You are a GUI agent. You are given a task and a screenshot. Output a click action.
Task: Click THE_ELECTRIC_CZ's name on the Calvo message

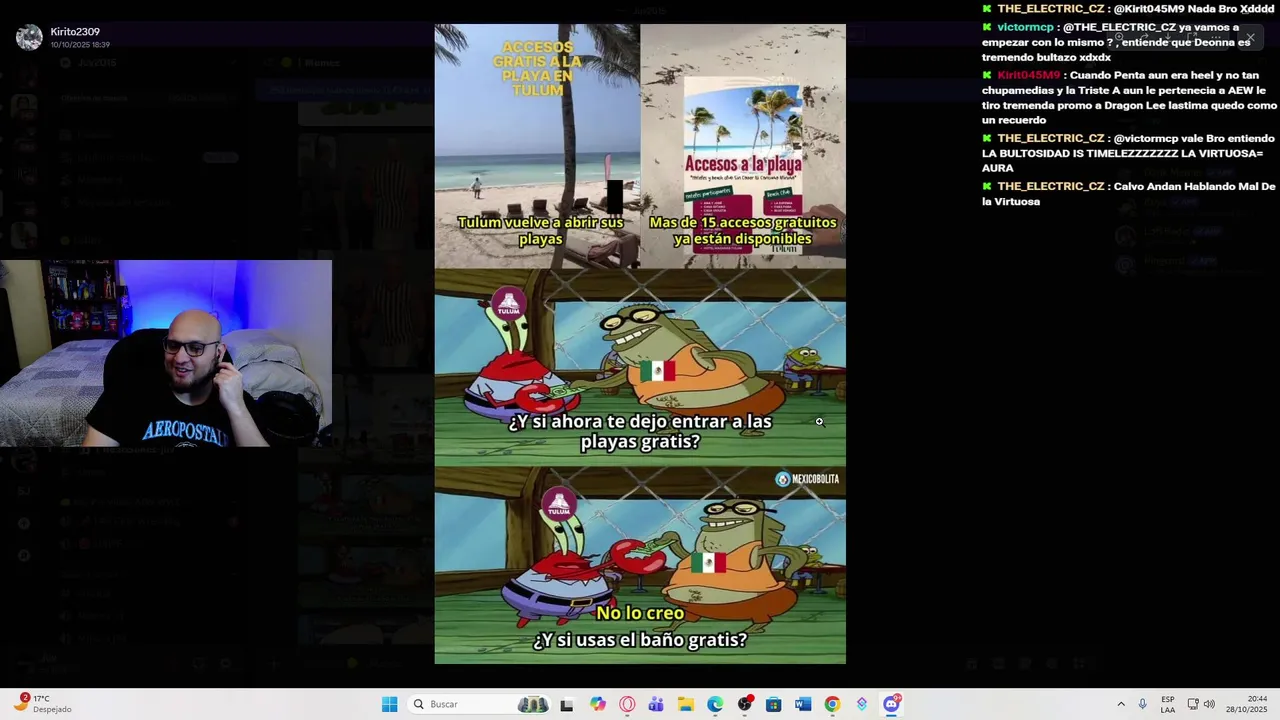pos(1050,186)
